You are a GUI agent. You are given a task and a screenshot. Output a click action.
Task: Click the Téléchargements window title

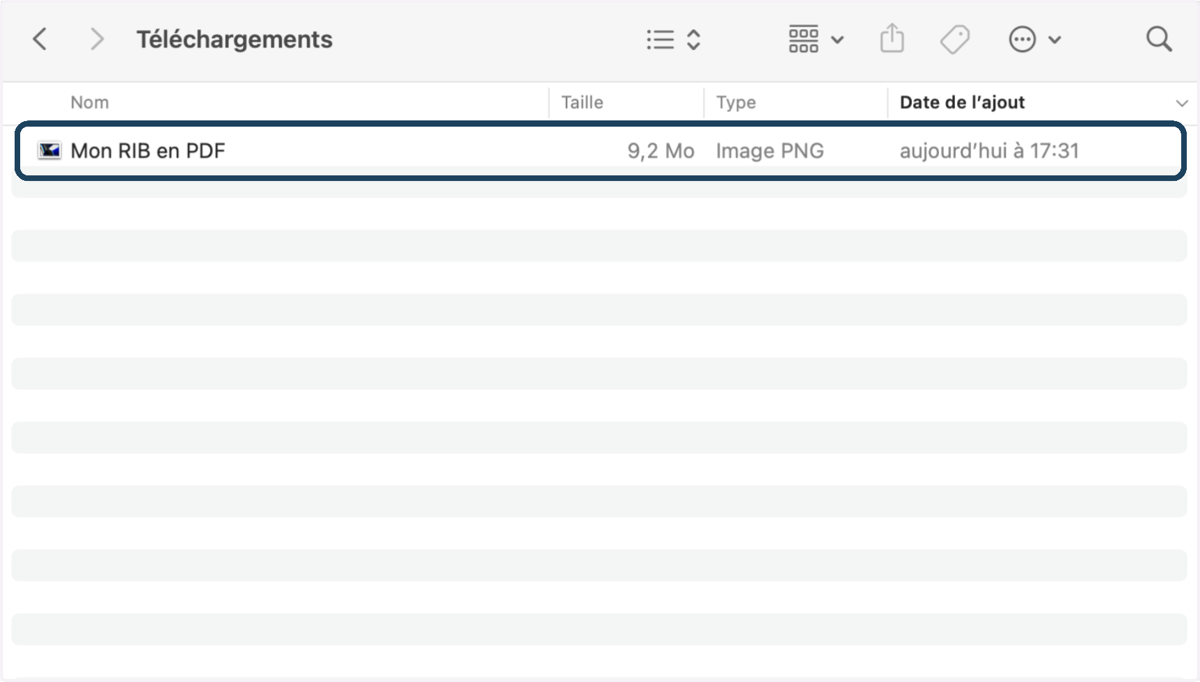click(x=234, y=40)
